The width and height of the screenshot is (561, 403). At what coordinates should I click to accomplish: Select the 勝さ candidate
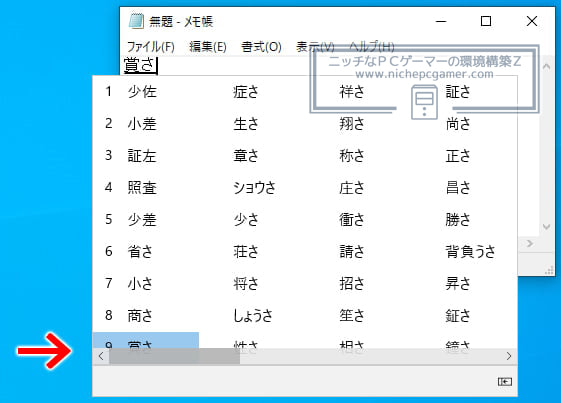458,219
